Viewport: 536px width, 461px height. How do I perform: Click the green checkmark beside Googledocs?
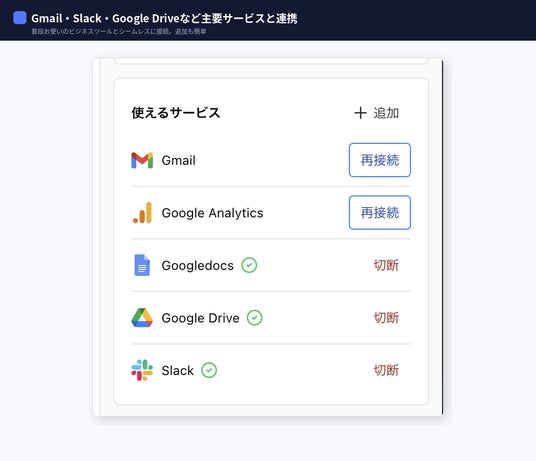point(249,265)
